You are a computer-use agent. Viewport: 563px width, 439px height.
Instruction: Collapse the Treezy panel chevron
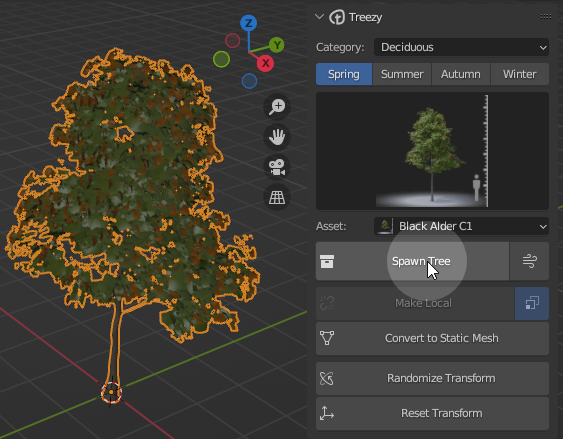click(319, 17)
